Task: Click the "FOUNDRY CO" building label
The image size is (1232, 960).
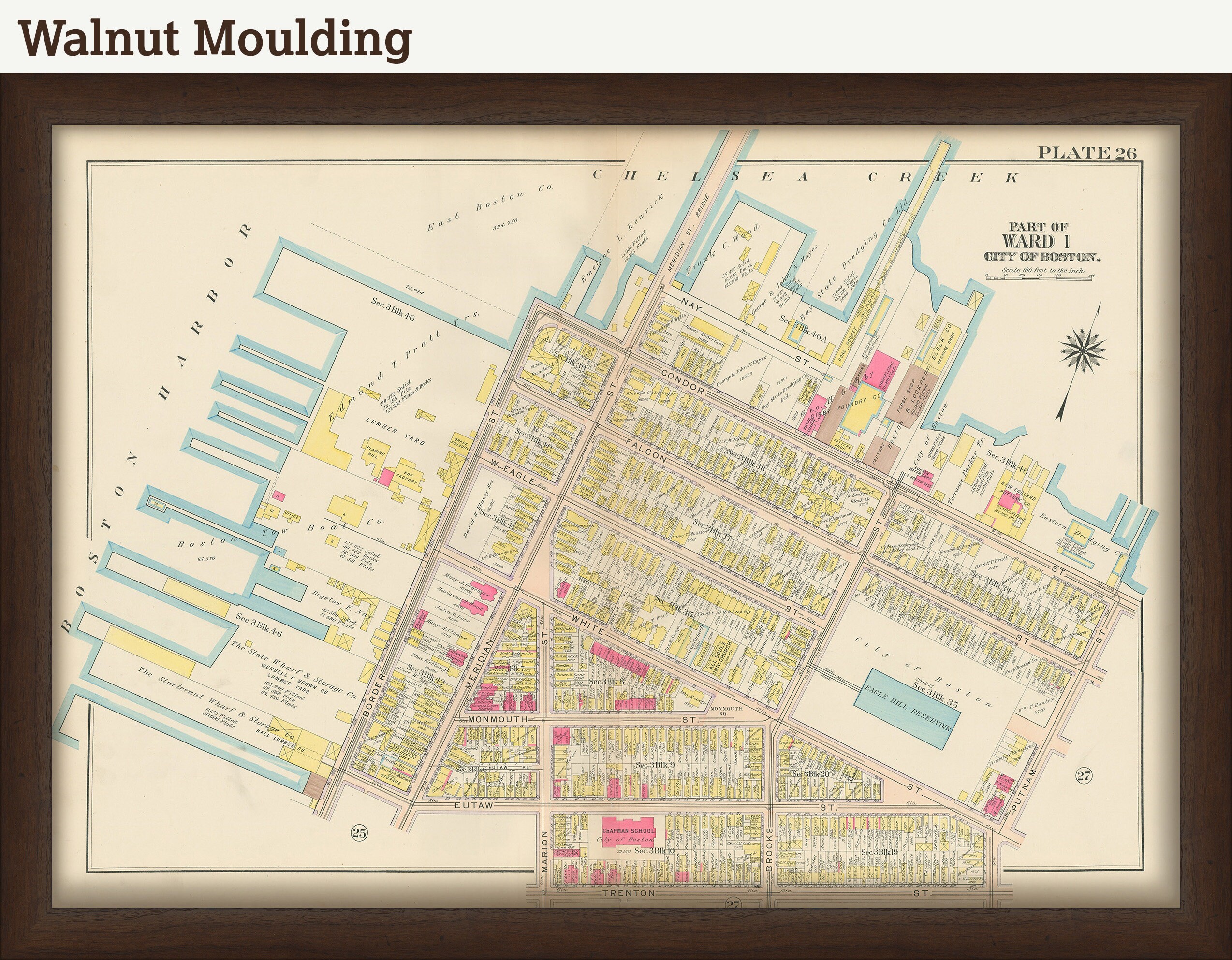Action: coord(859,402)
